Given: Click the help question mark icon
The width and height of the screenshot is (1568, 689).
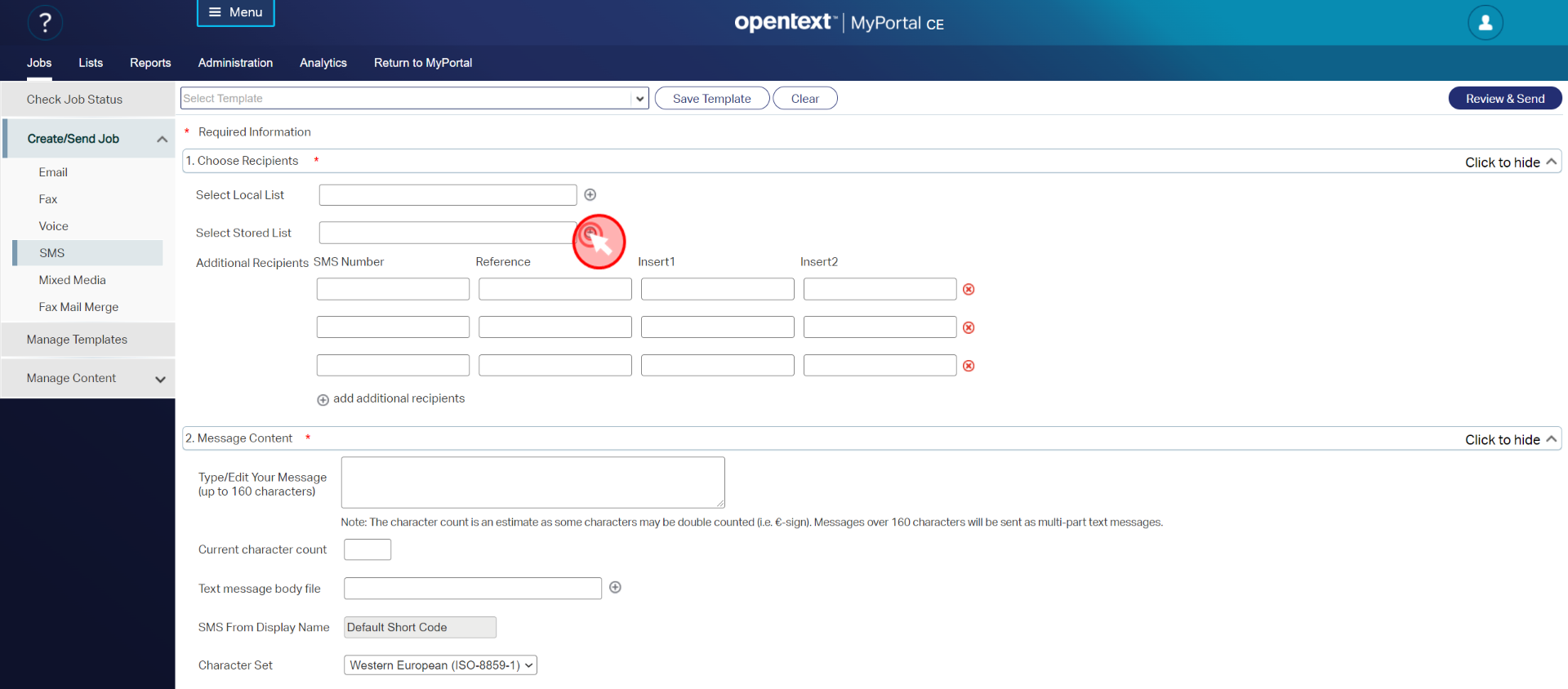Looking at the screenshot, I should pyautogui.click(x=45, y=23).
